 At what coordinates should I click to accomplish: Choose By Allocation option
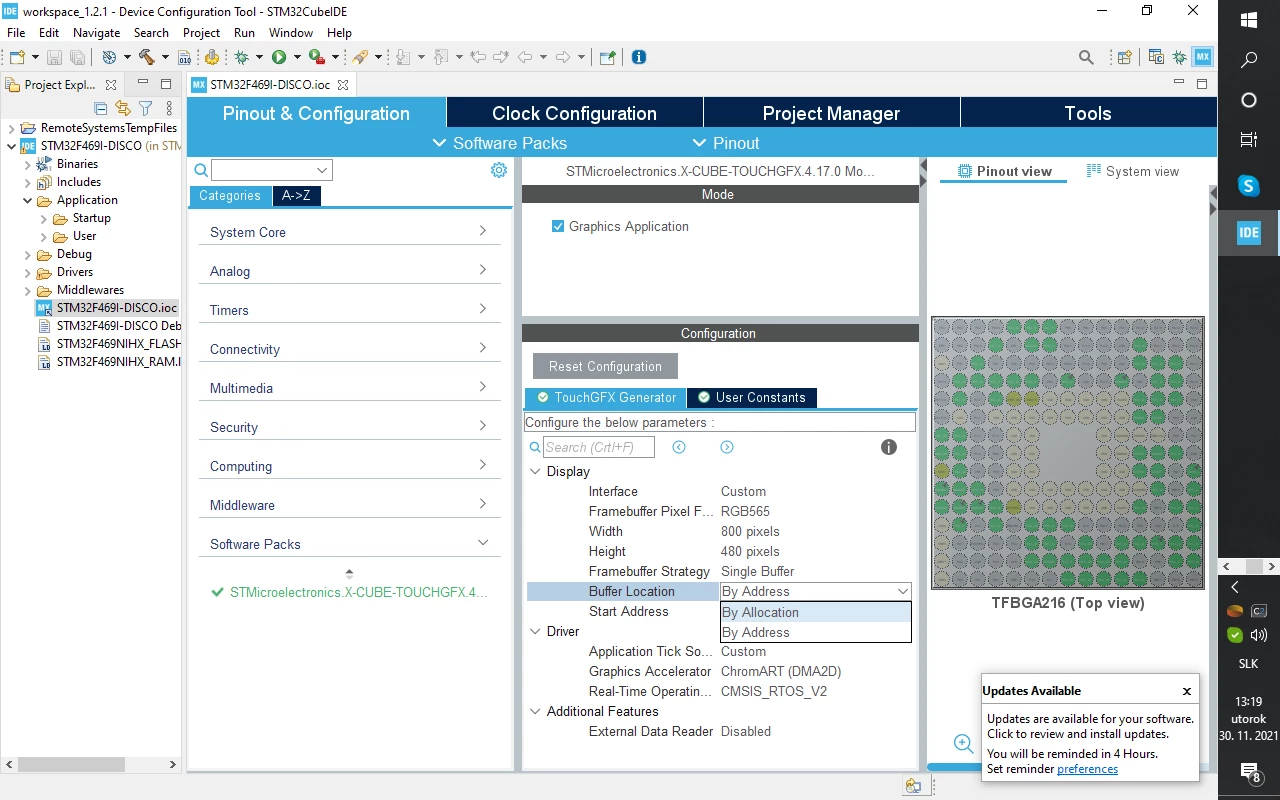[x=815, y=612]
